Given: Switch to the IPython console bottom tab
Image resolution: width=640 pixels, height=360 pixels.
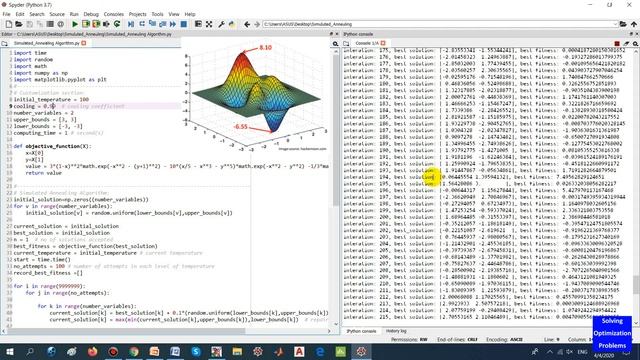Looking at the screenshot, I should pyautogui.click(x=361, y=331).
